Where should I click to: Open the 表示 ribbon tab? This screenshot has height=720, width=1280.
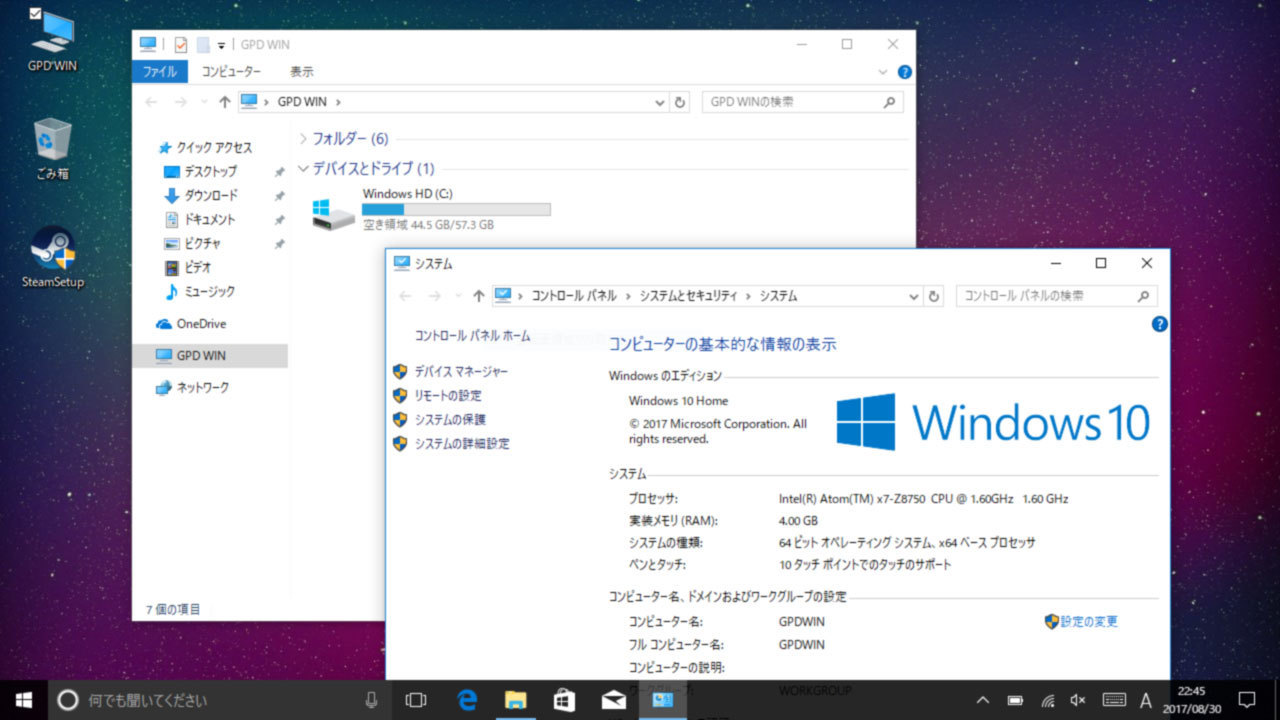tap(302, 72)
